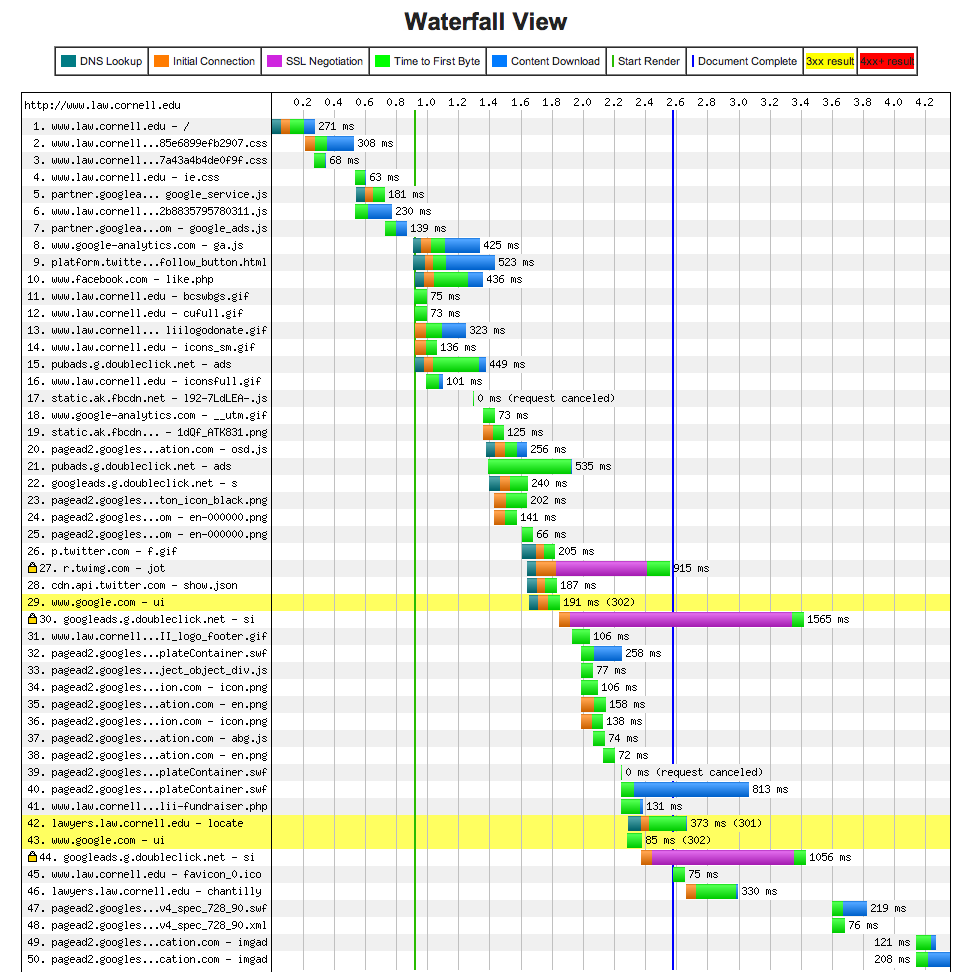Select request 15 pubads.g.doubleclick.net - ads

tap(129, 364)
